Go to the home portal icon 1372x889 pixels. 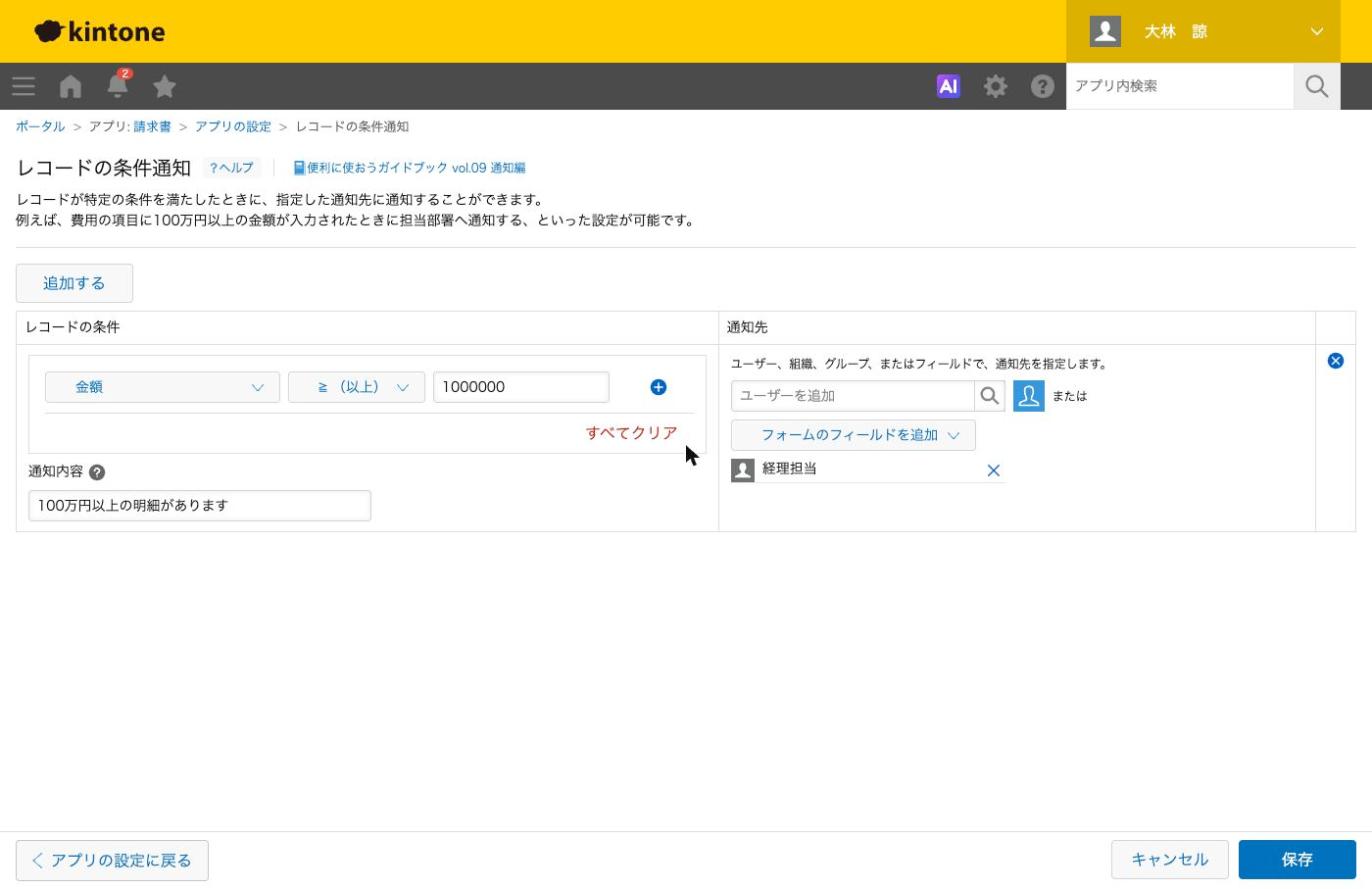click(x=70, y=86)
